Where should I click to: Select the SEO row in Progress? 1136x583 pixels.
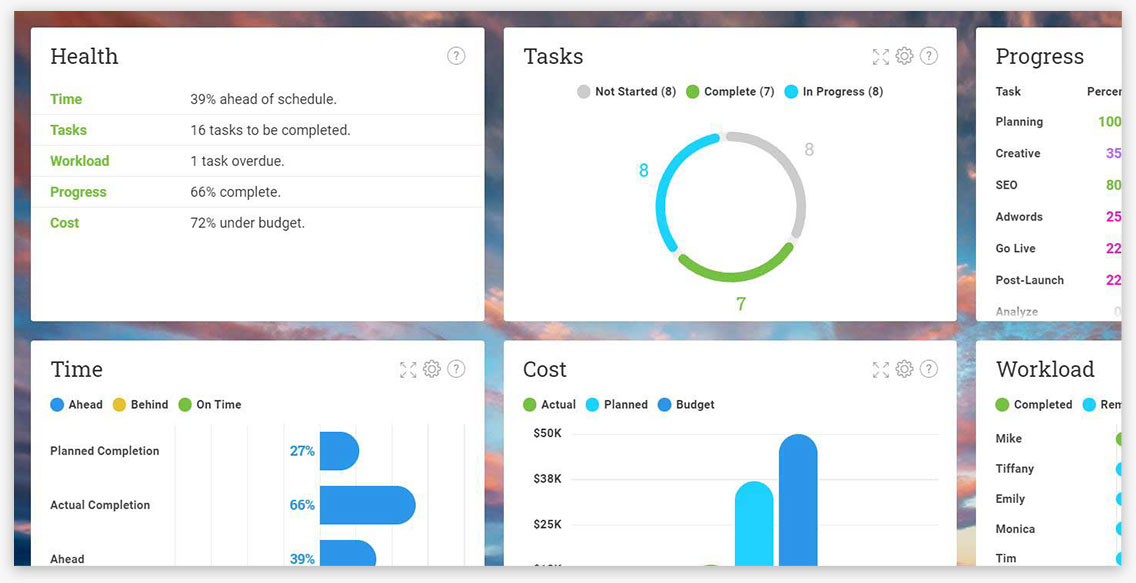tap(1058, 185)
